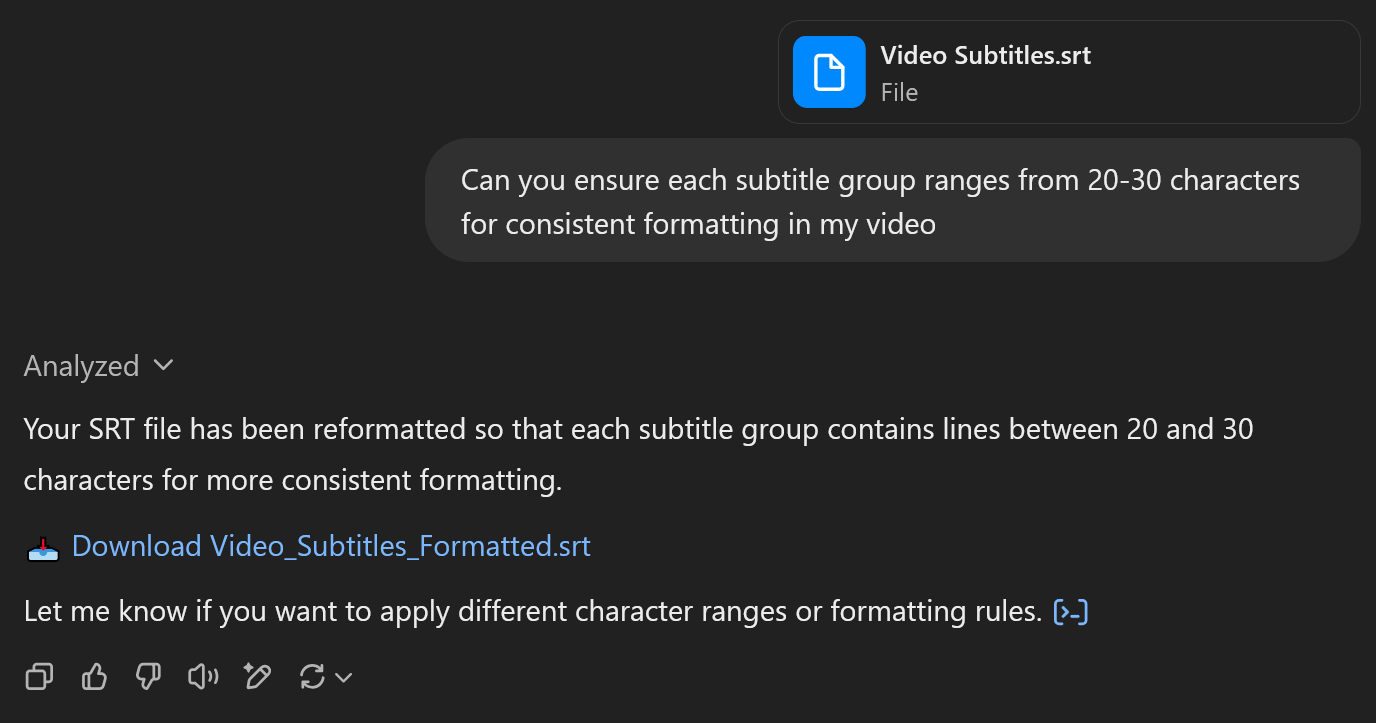Copy the assistant's reply
This screenshot has height=723, width=1376.
click(39, 676)
